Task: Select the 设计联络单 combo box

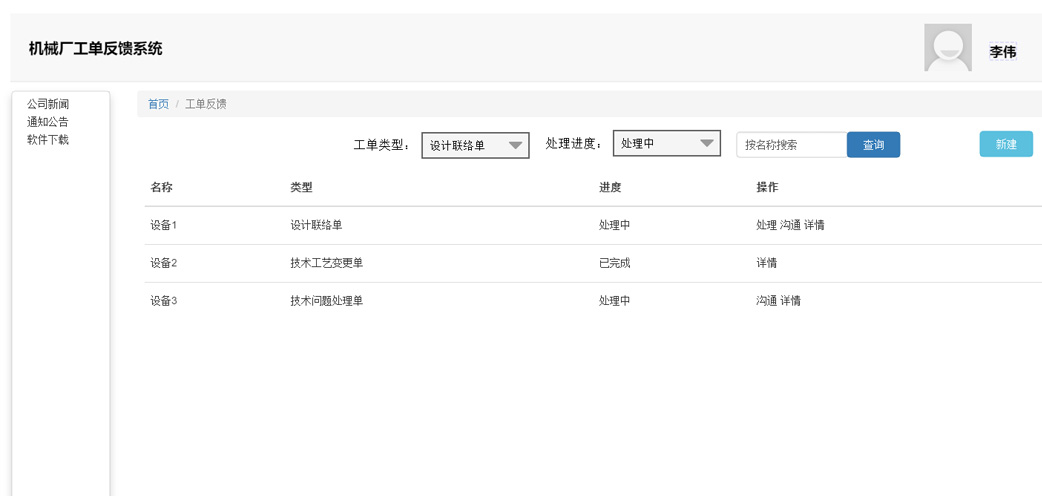Action: pos(475,146)
